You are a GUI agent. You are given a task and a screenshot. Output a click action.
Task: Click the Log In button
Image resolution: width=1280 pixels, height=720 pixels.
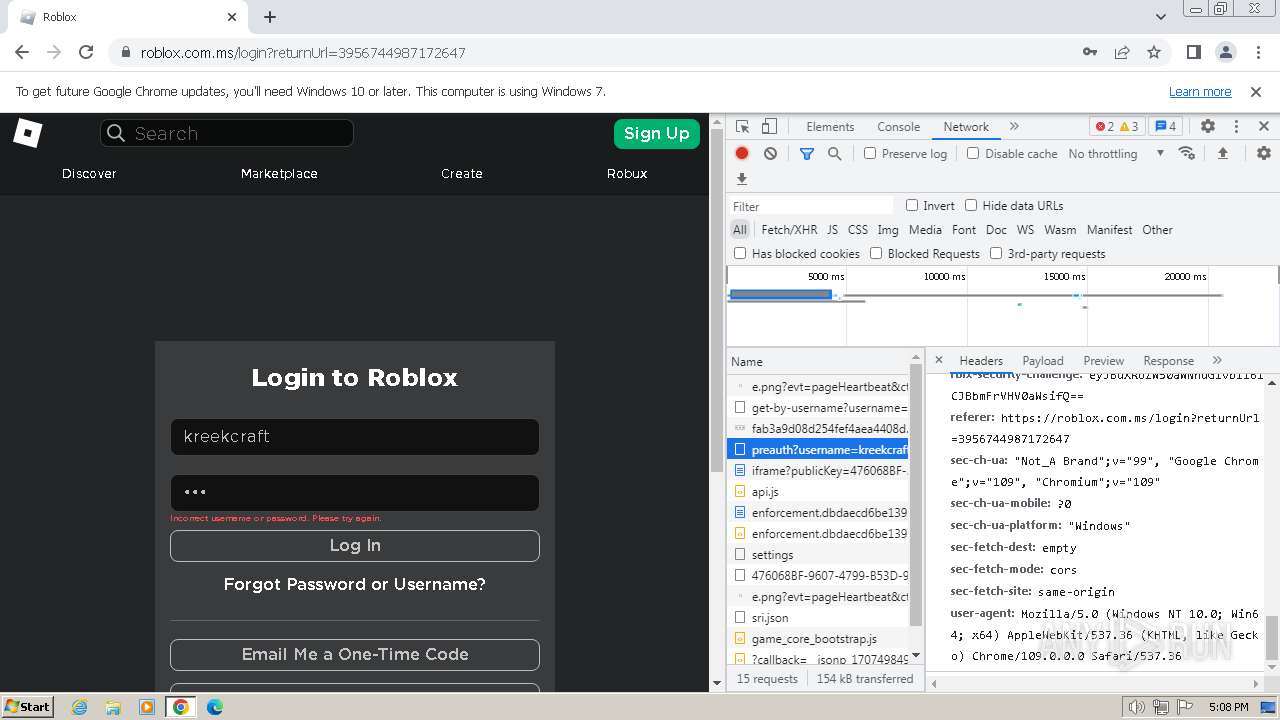[355, 545]
